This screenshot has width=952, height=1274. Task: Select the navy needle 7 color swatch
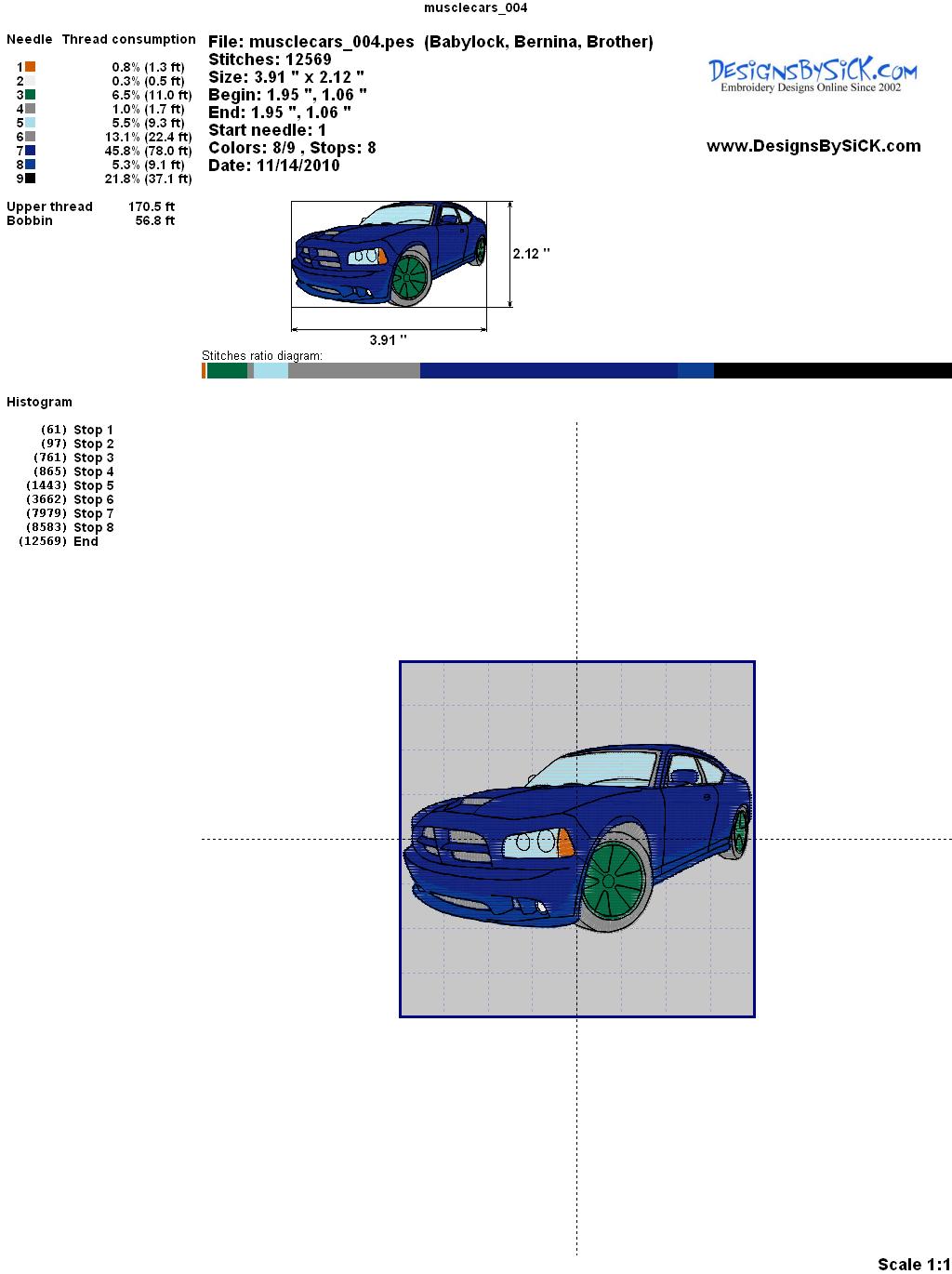(x=31, y=151)
